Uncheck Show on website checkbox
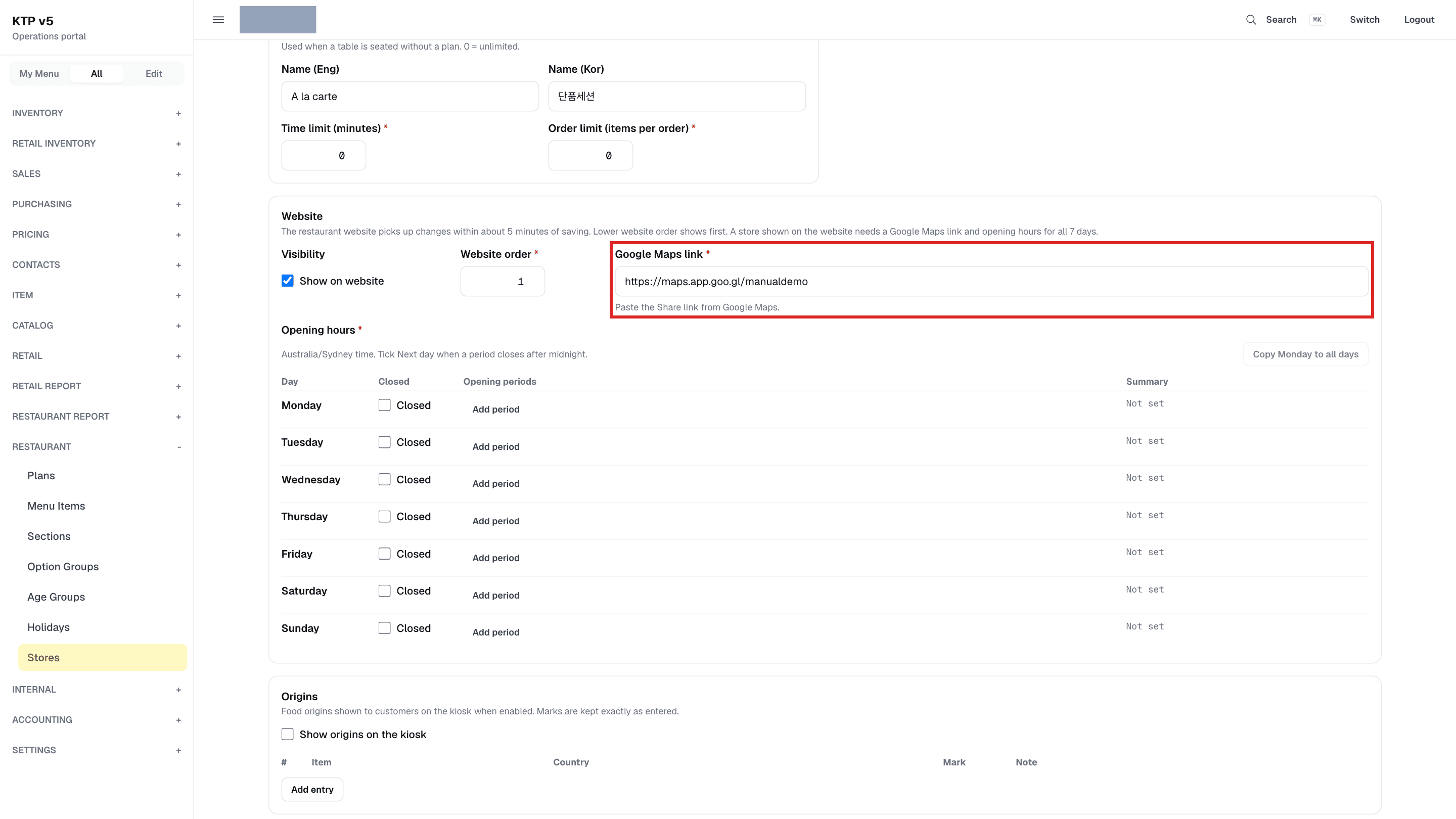This screenshot has height=819, width=1456. coord(287,281)
